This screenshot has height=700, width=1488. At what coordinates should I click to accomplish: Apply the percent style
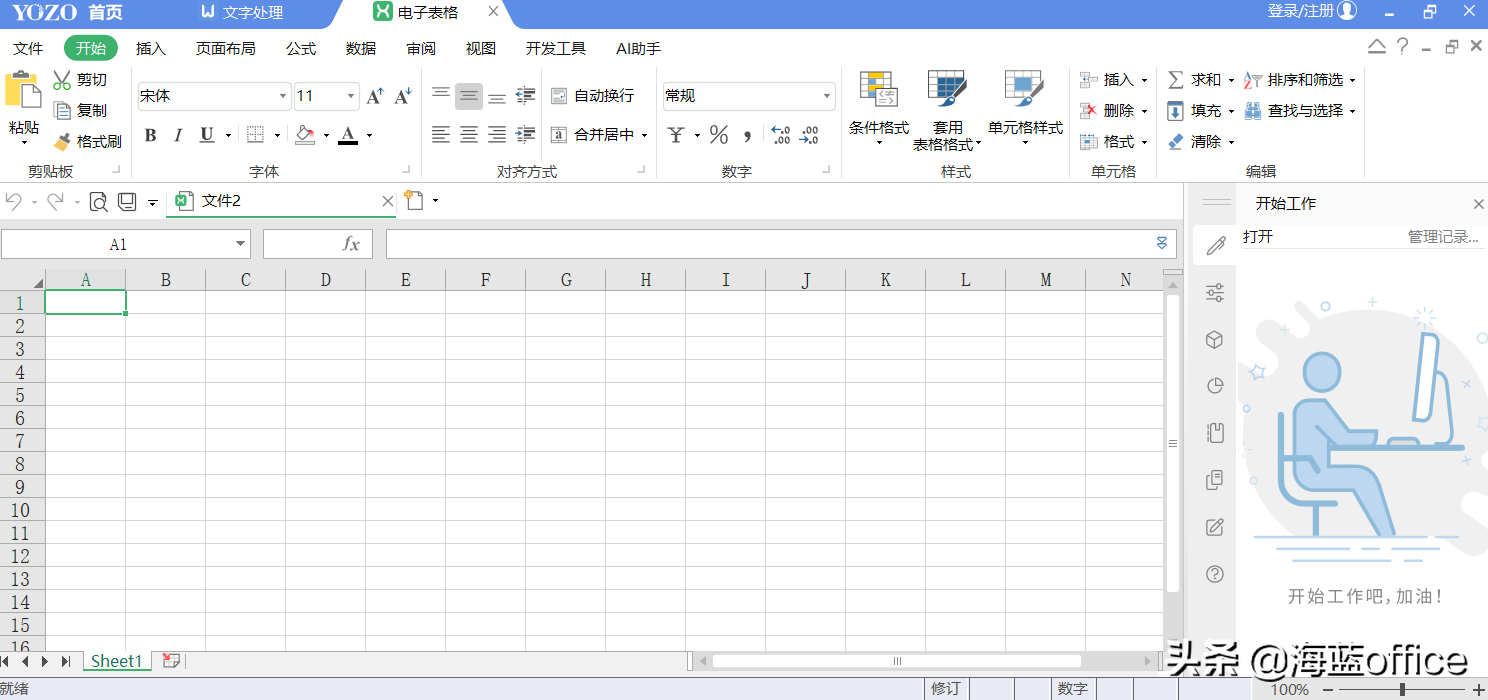(x=719, y=134)
